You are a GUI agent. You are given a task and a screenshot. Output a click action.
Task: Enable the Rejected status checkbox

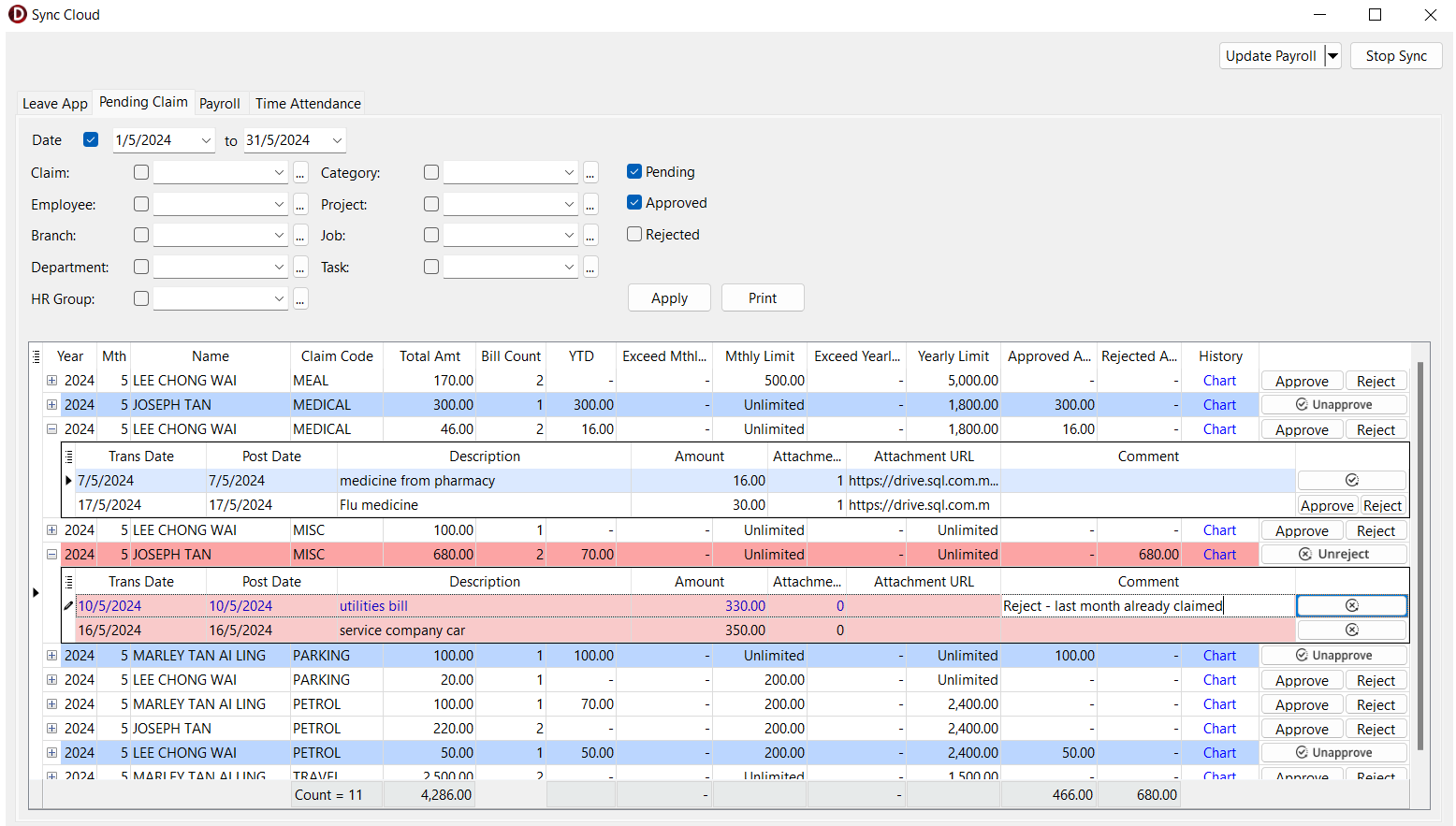pos(634,235)
